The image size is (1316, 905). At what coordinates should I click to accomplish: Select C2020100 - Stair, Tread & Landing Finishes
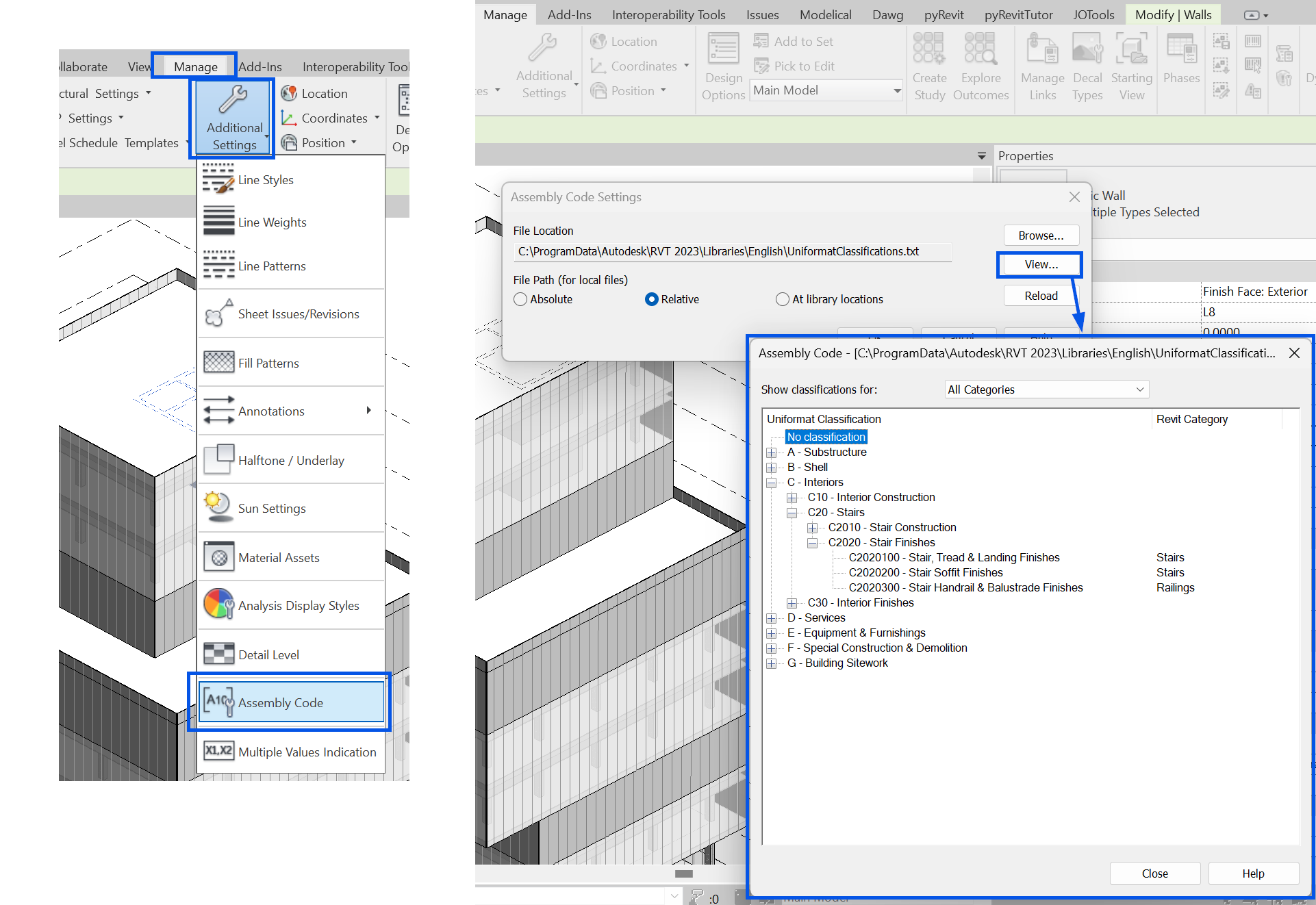pyautogui.click(x=954, y=557)
